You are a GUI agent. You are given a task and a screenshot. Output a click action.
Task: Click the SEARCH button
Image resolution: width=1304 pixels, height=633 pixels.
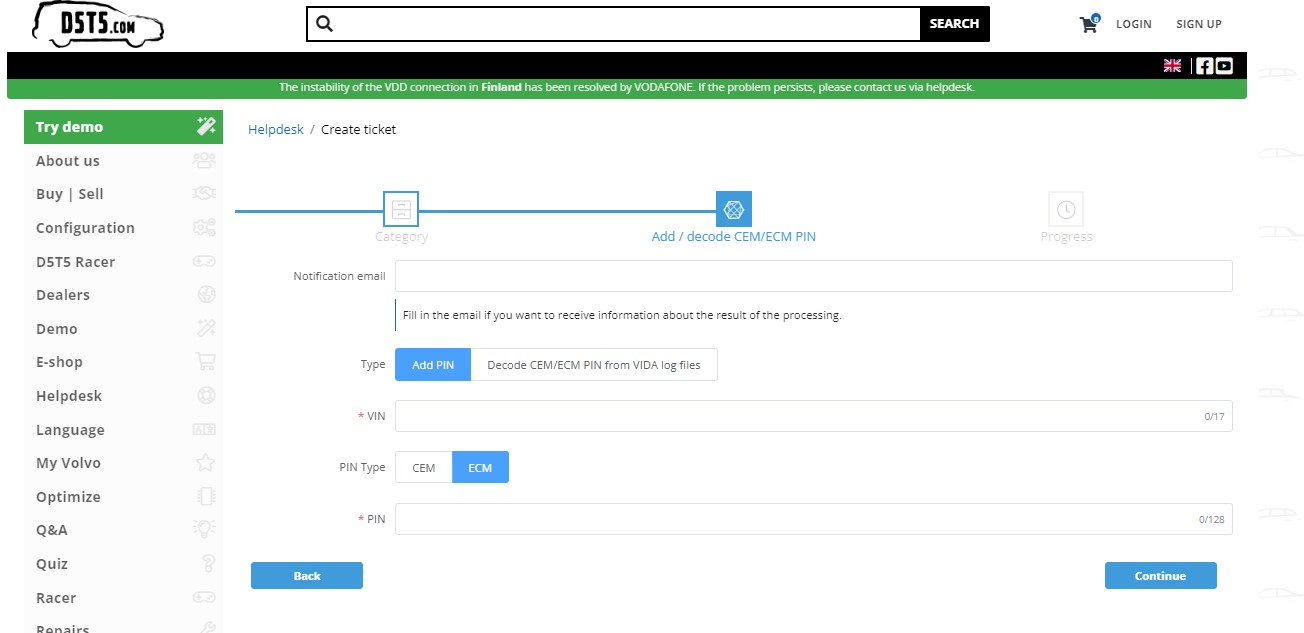tap(954, 24)
